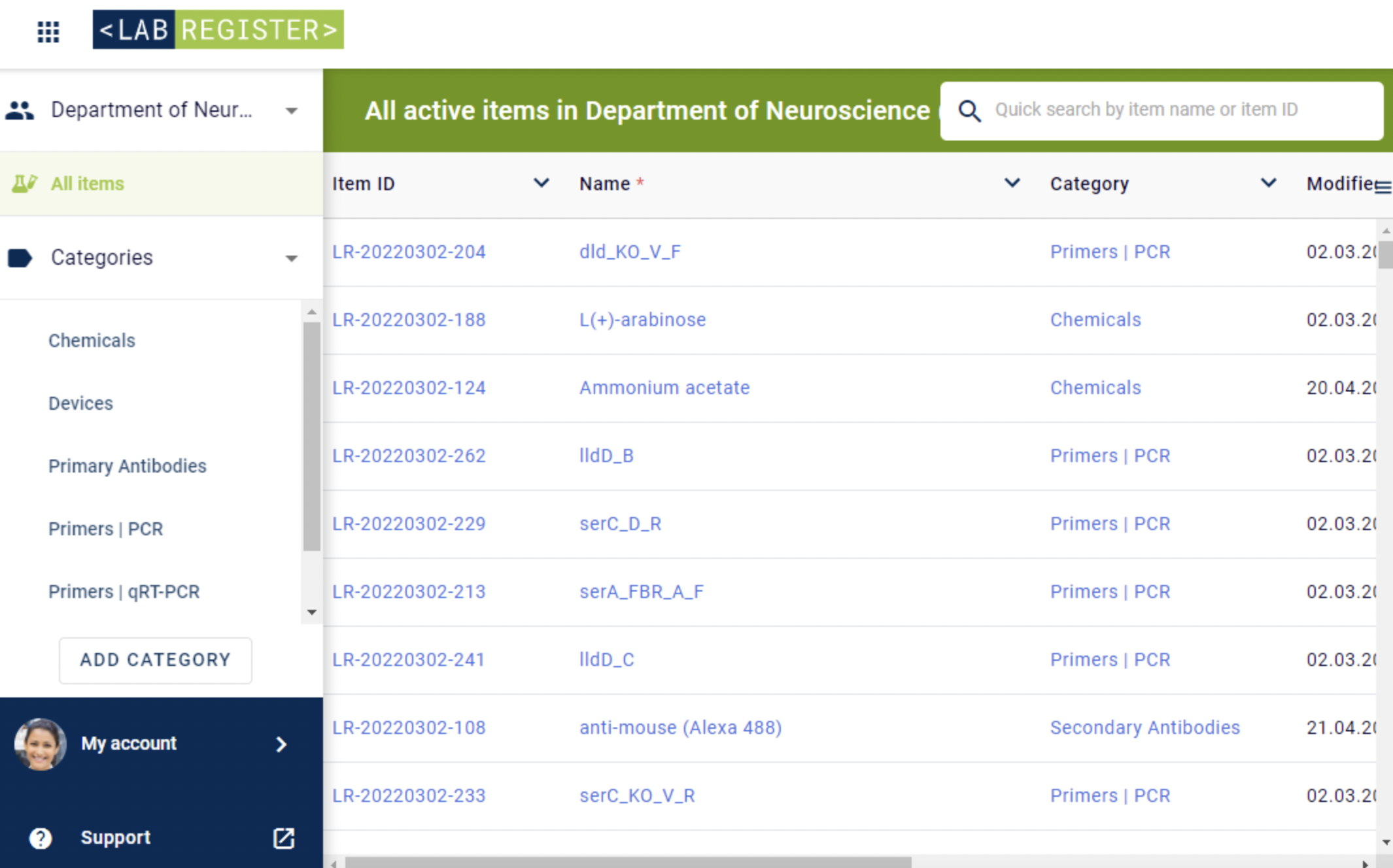Click the Categories tag icon
This screenshot has height=868, width=1393.
(22, 258)
